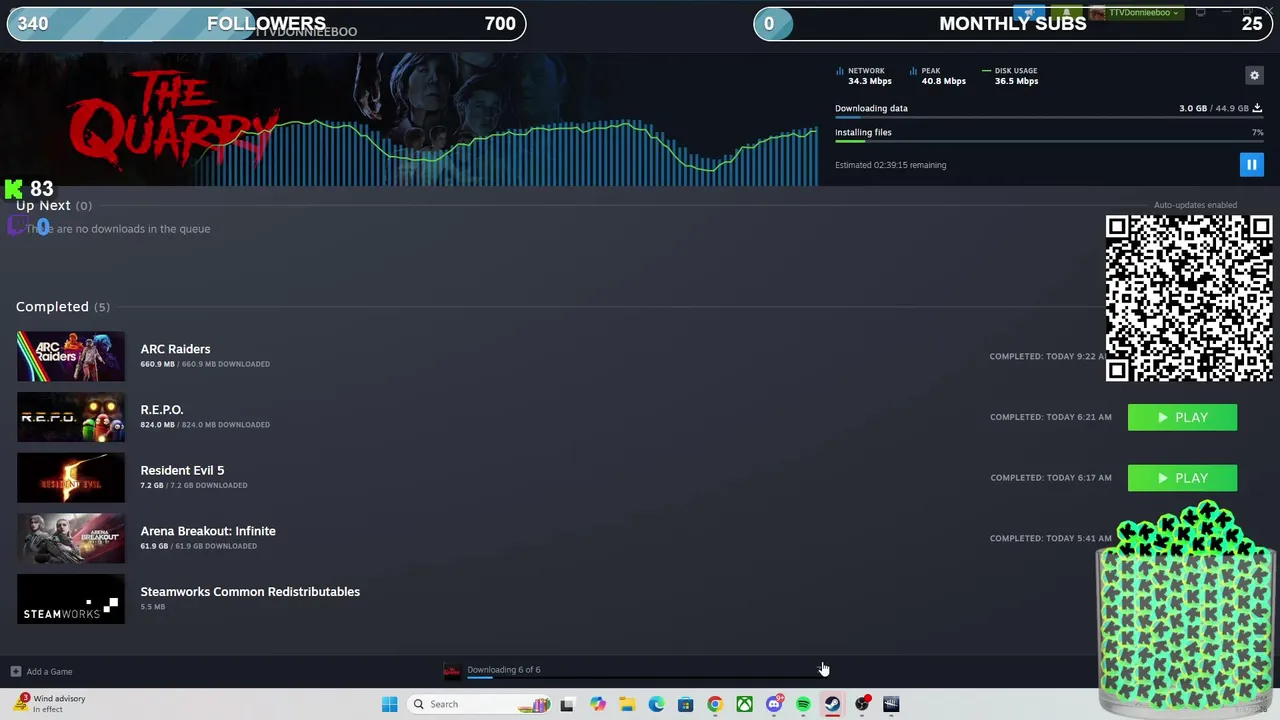Open the Steamworks Common Redistributables thumbnail
Viewport: 1280px width, 720px height.
click(x=71, y=599)
